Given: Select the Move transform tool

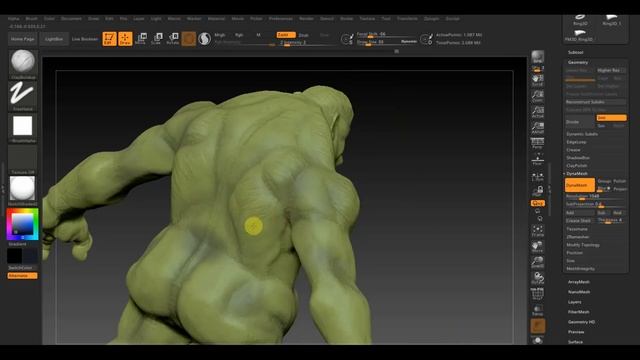Looking at the screenshot, I should coord(141,39).
